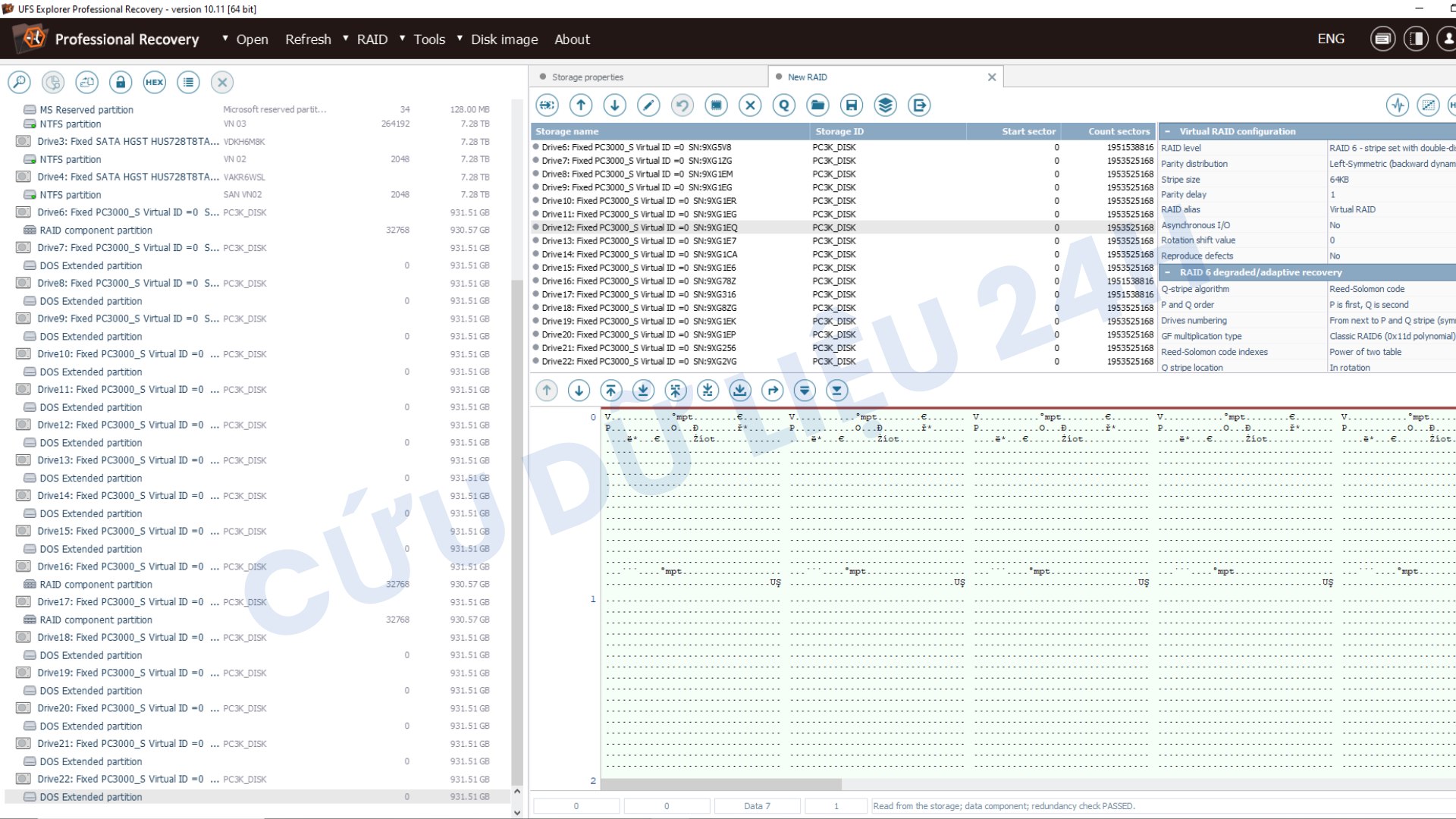1456x819 pixels.
Task: Click the up-arrow icon in RAID toolbar
Action: coord(581,105)
